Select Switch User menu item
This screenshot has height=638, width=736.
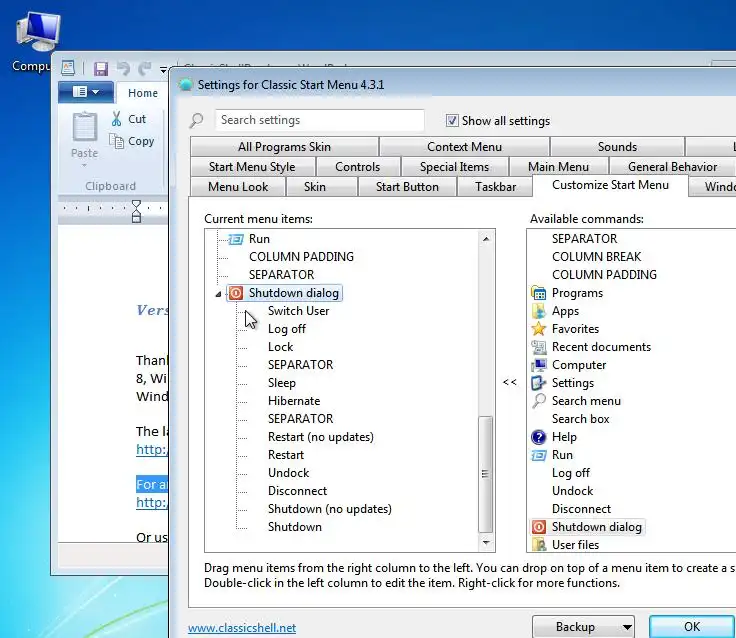pyautogui.click(x=299, y=311)
